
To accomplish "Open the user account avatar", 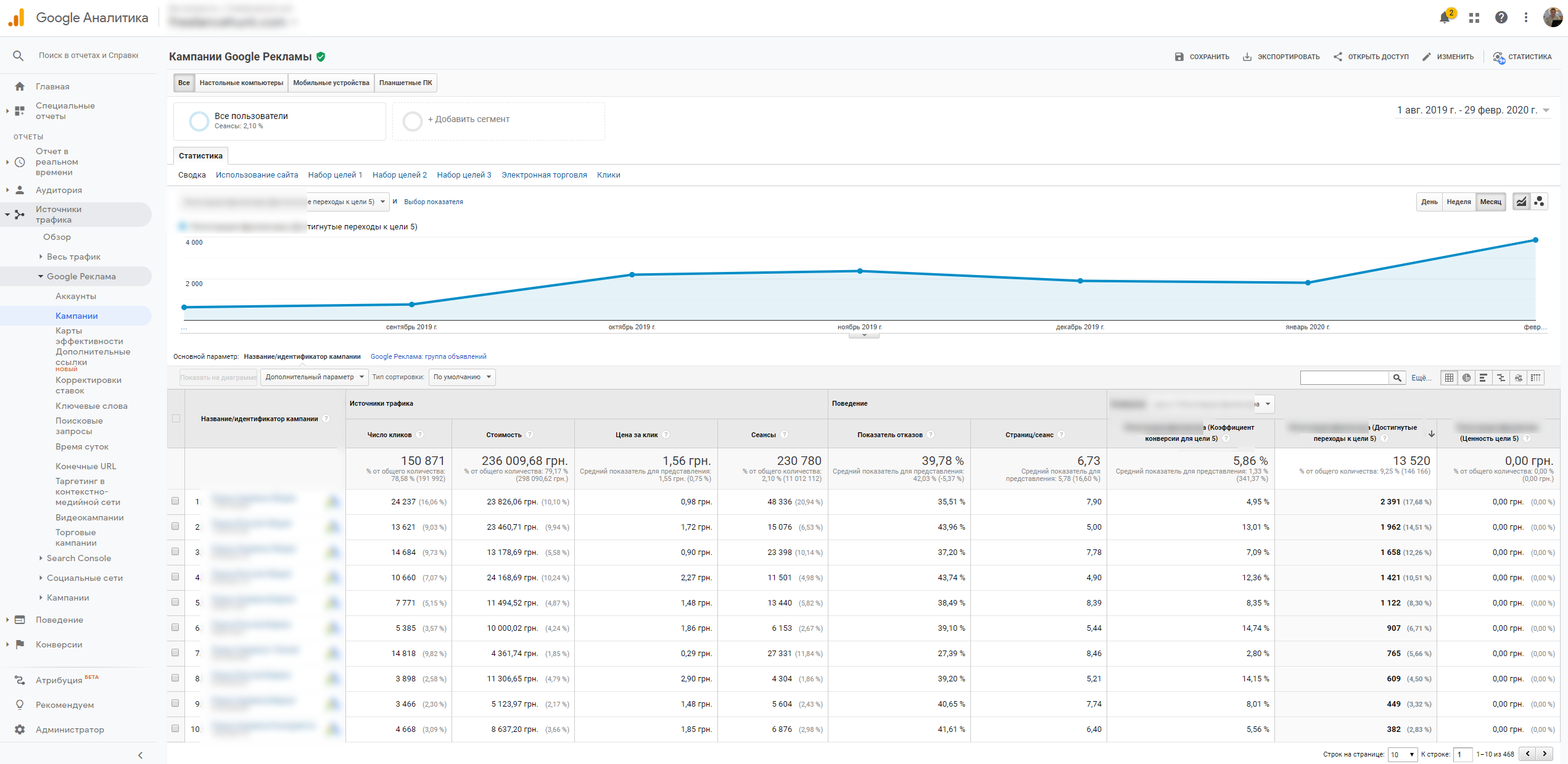I will tap(1552, 17).
